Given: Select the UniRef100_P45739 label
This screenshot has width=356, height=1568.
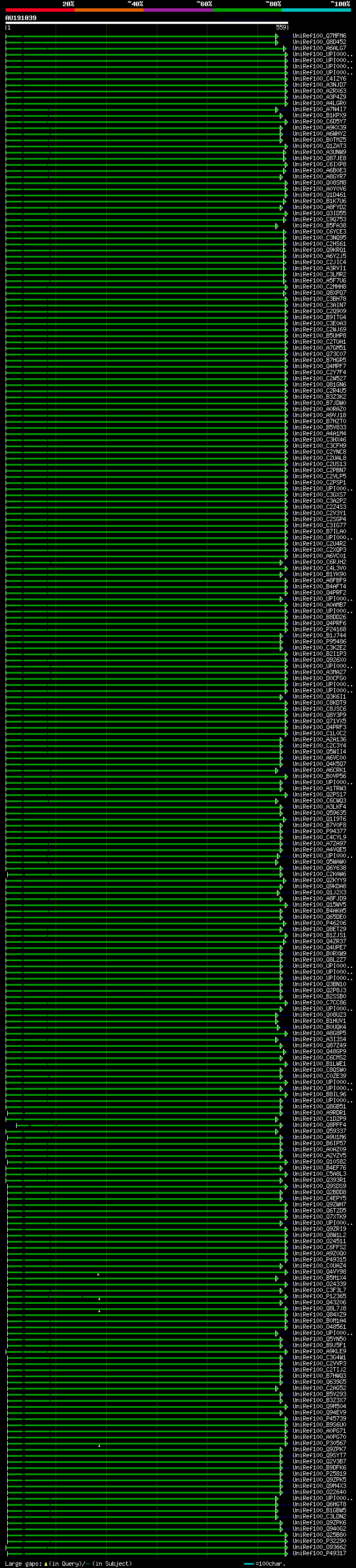Looking at the screenshot, I should click(319, 1418).
